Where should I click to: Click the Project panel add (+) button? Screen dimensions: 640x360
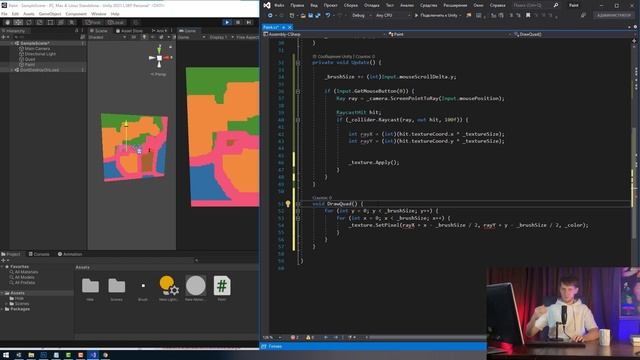[3, 260]
